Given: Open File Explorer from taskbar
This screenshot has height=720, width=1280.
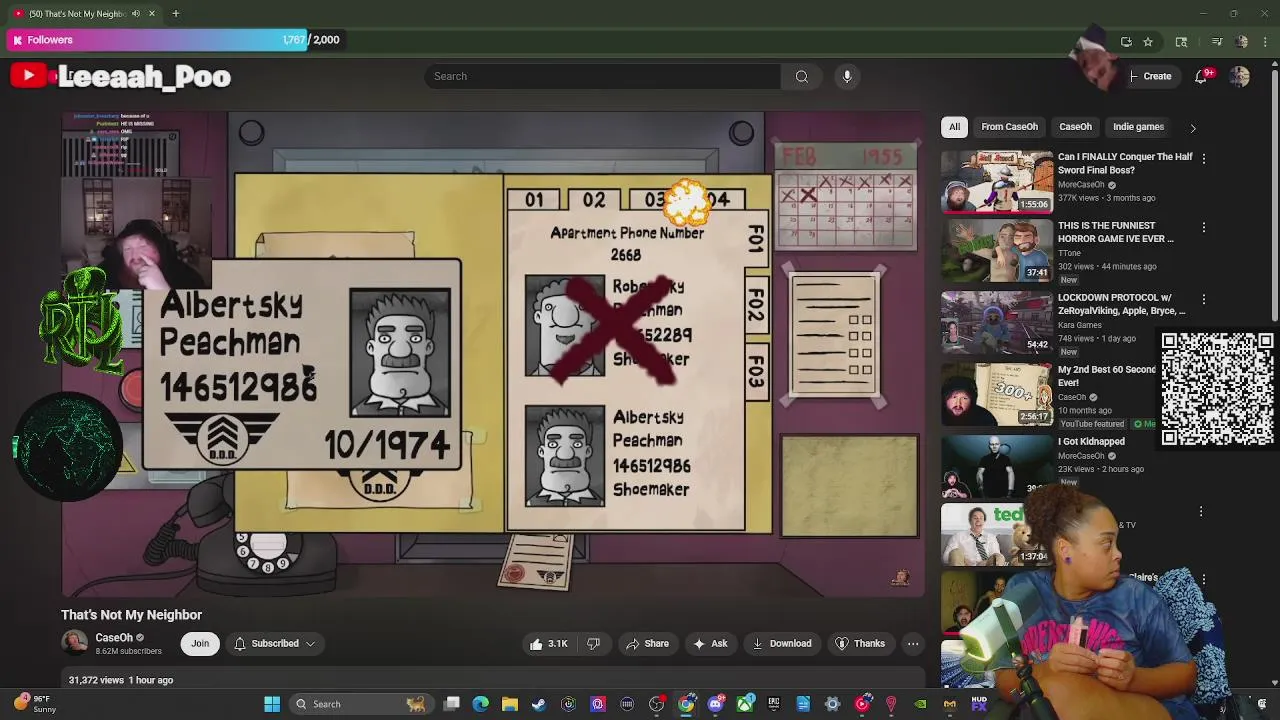Looking at the screenshot, I should click(509, 704).
